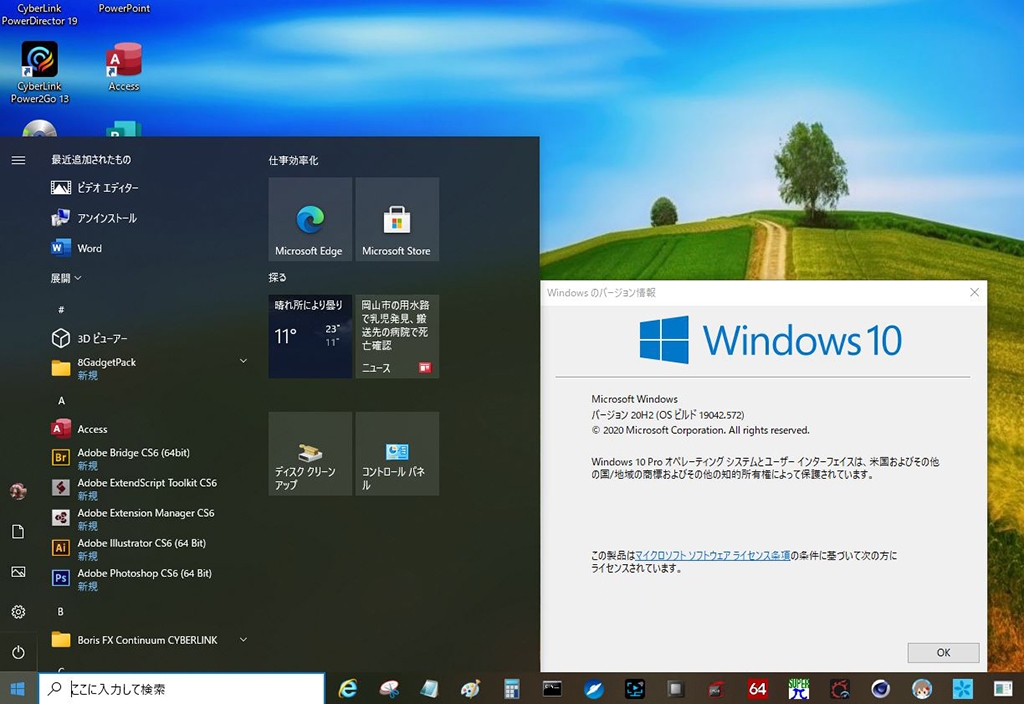Launch Adobe ExtendScript Toolkit CS6
The height and width of the screenshot is (704, 1024).
[x=149, y=488]
